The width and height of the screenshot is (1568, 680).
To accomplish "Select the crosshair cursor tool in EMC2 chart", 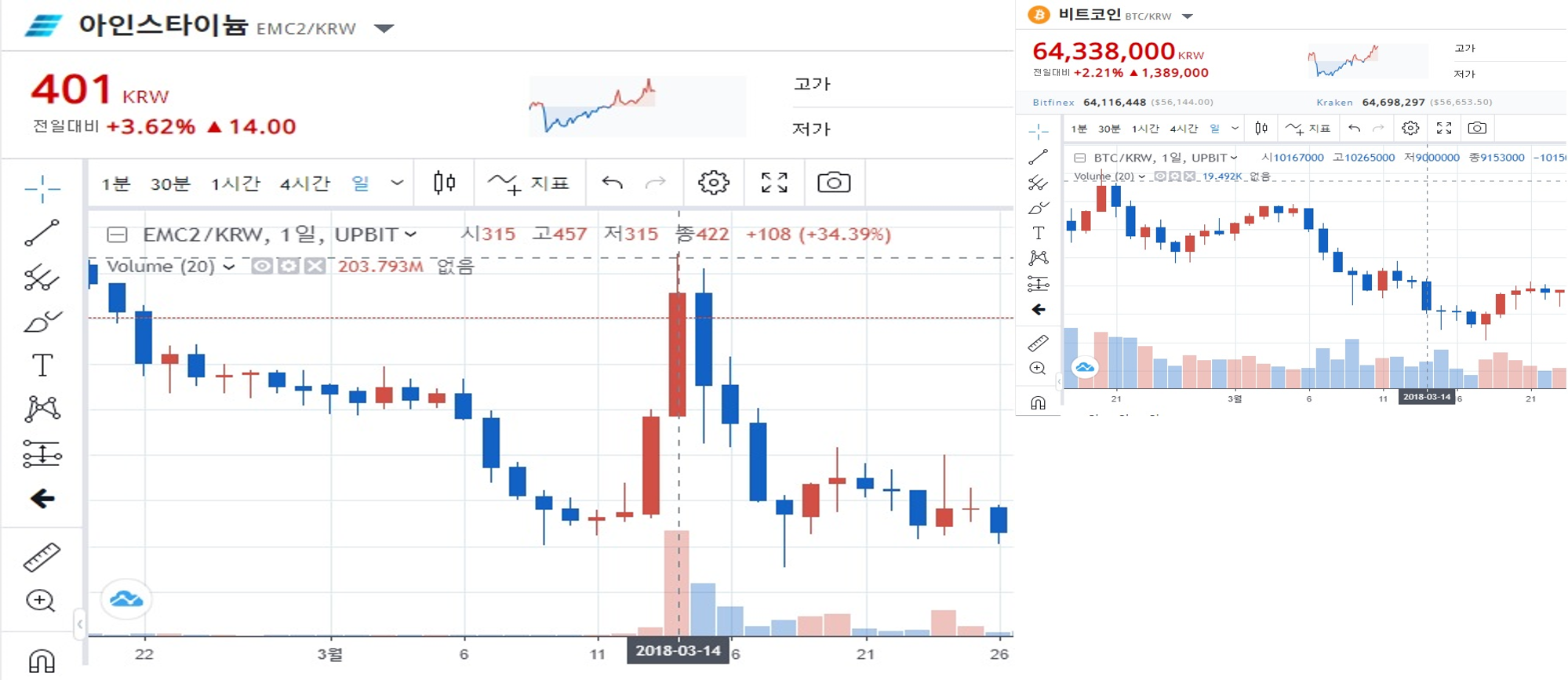I will [x=42, y=188].
